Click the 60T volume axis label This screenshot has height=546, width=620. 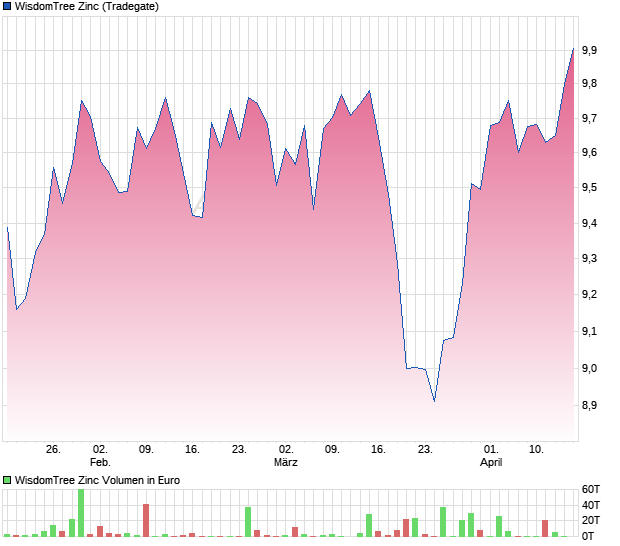coord(591,490)
